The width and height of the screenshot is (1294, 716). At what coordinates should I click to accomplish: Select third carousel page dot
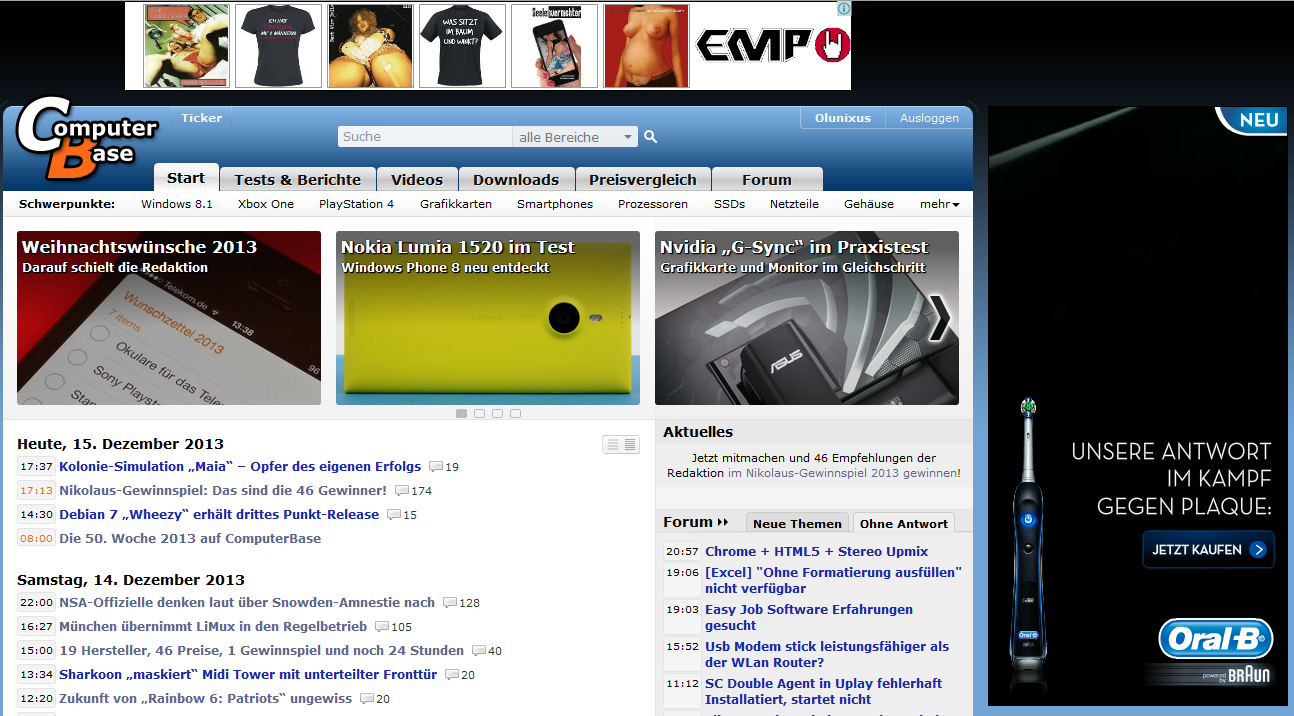pos(497,413)
